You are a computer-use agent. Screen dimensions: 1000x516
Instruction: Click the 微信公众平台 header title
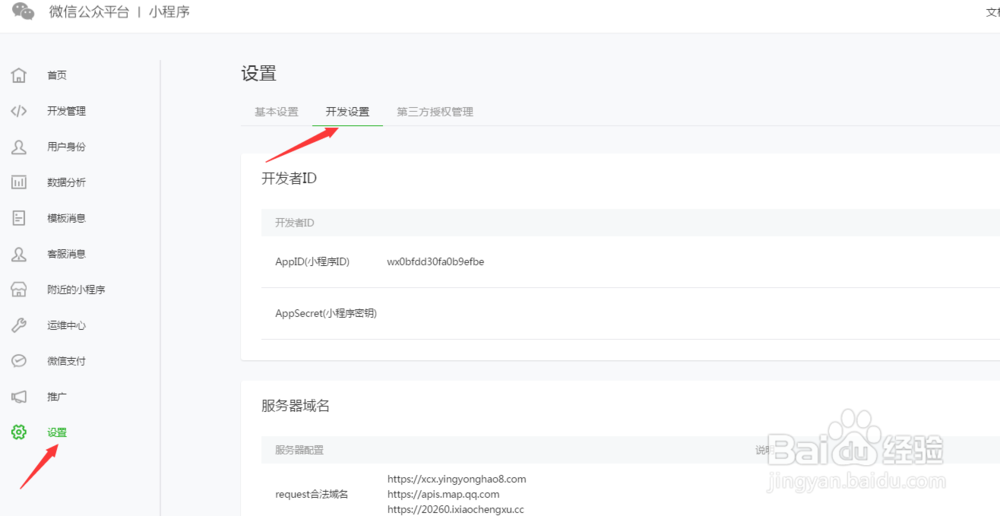pyautogui.click(x=89, y=11)
